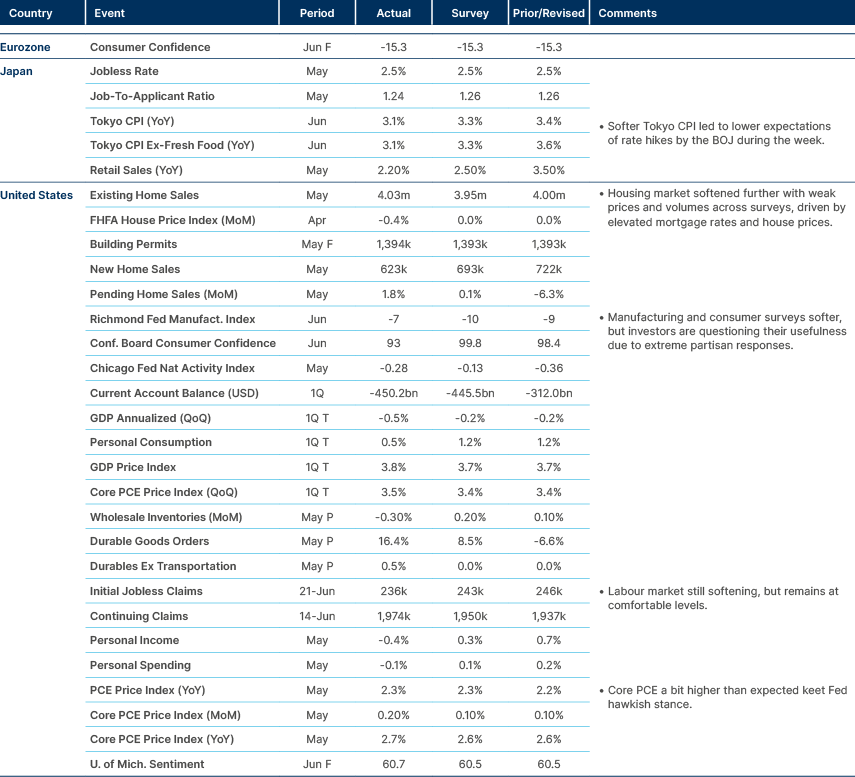Click Pending Home Sales prior -6.3%
Viewport: 855px width, 777px height.
pyautogui.click(x=549, y=294)
